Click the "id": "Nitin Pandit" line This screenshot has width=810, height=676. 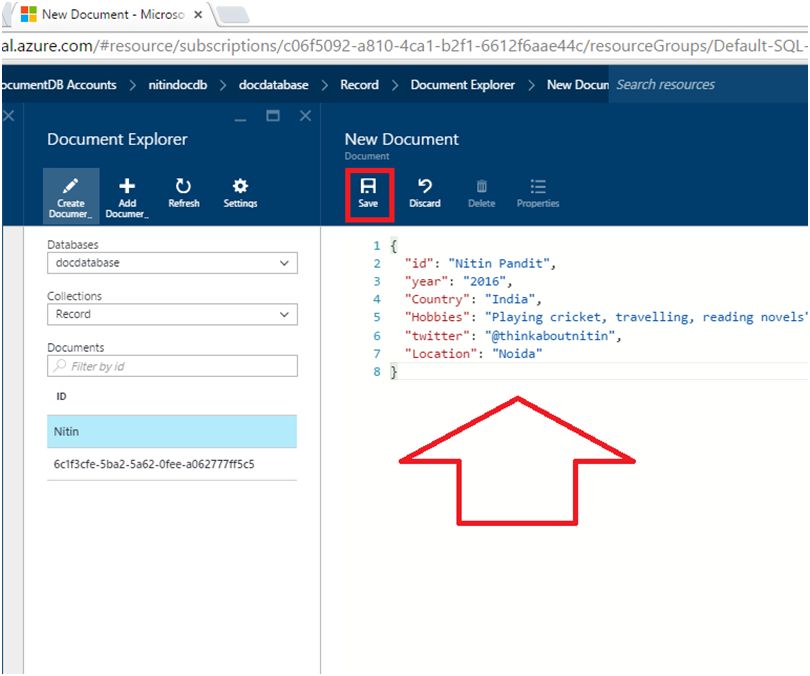point(480,263)
